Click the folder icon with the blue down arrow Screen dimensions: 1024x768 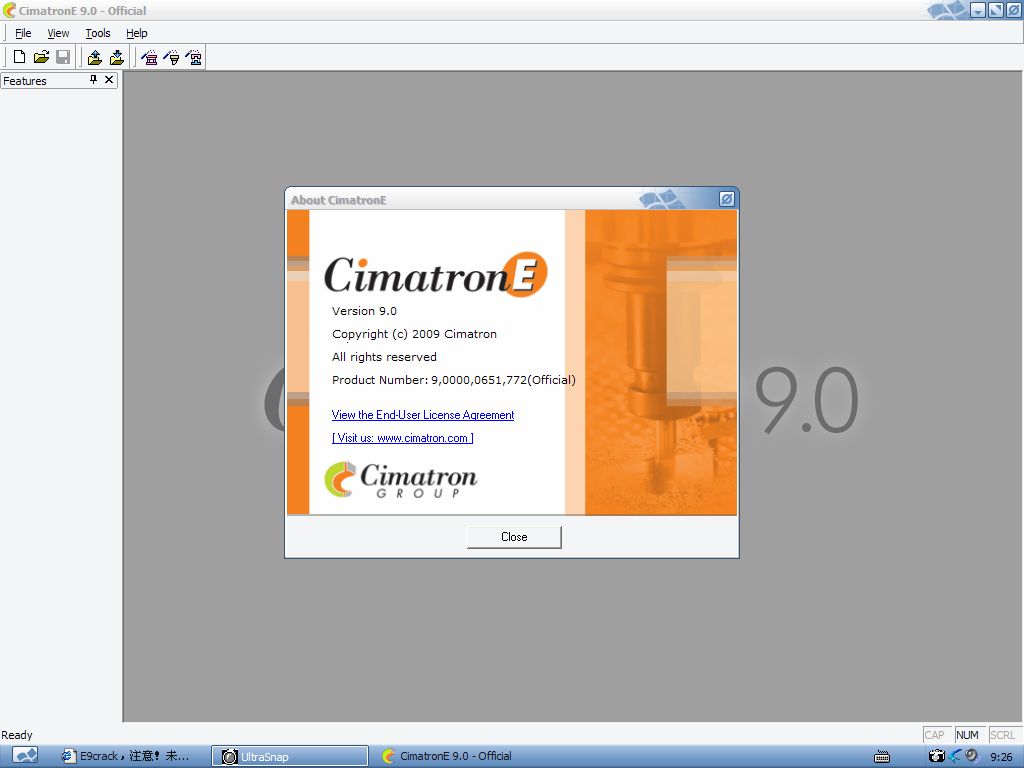[x=117, y=57]
